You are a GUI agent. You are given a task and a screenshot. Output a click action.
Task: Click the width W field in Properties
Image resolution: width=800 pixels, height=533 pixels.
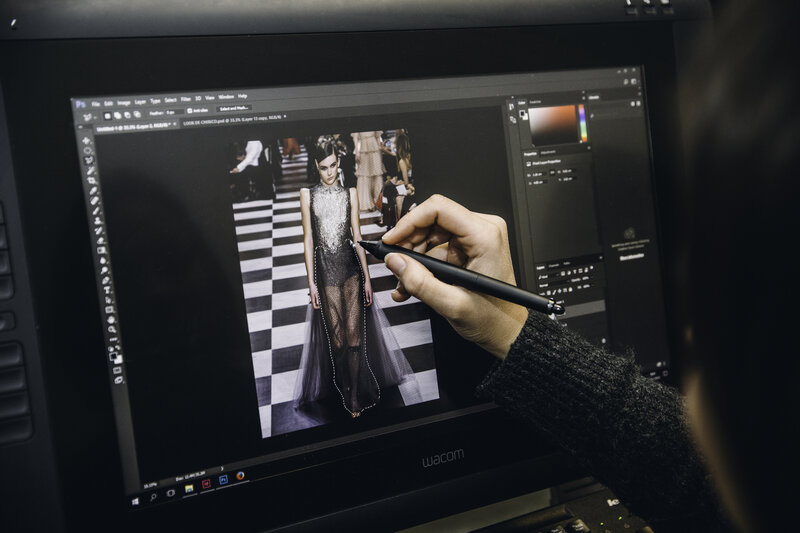538,174
